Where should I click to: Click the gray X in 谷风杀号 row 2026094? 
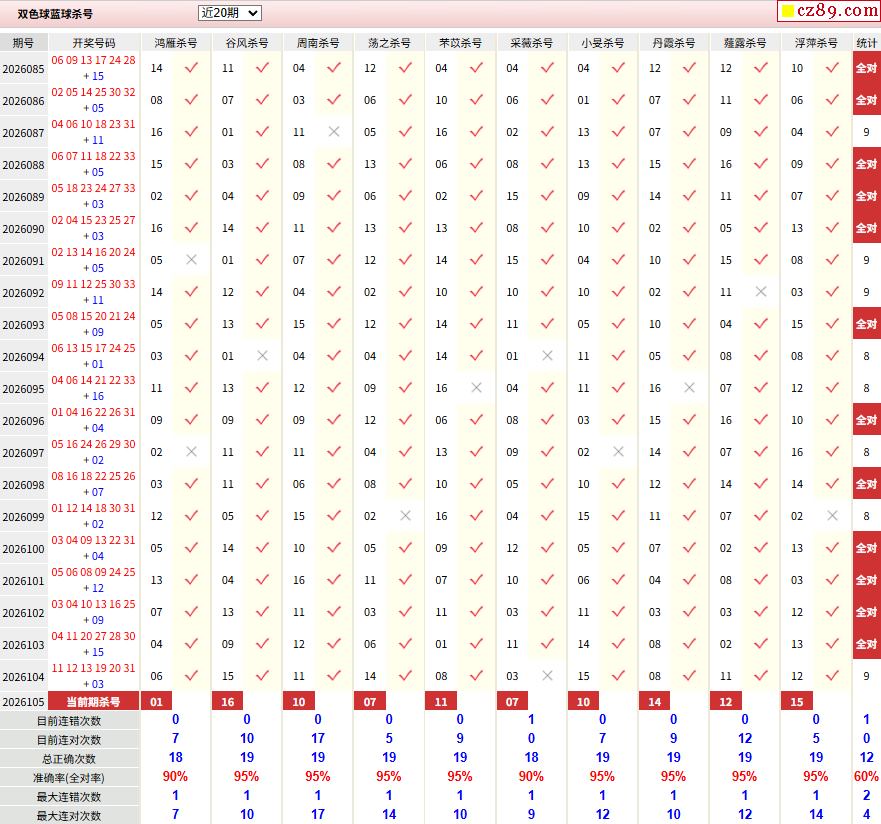pyautogui.click(x=262, y=356)
